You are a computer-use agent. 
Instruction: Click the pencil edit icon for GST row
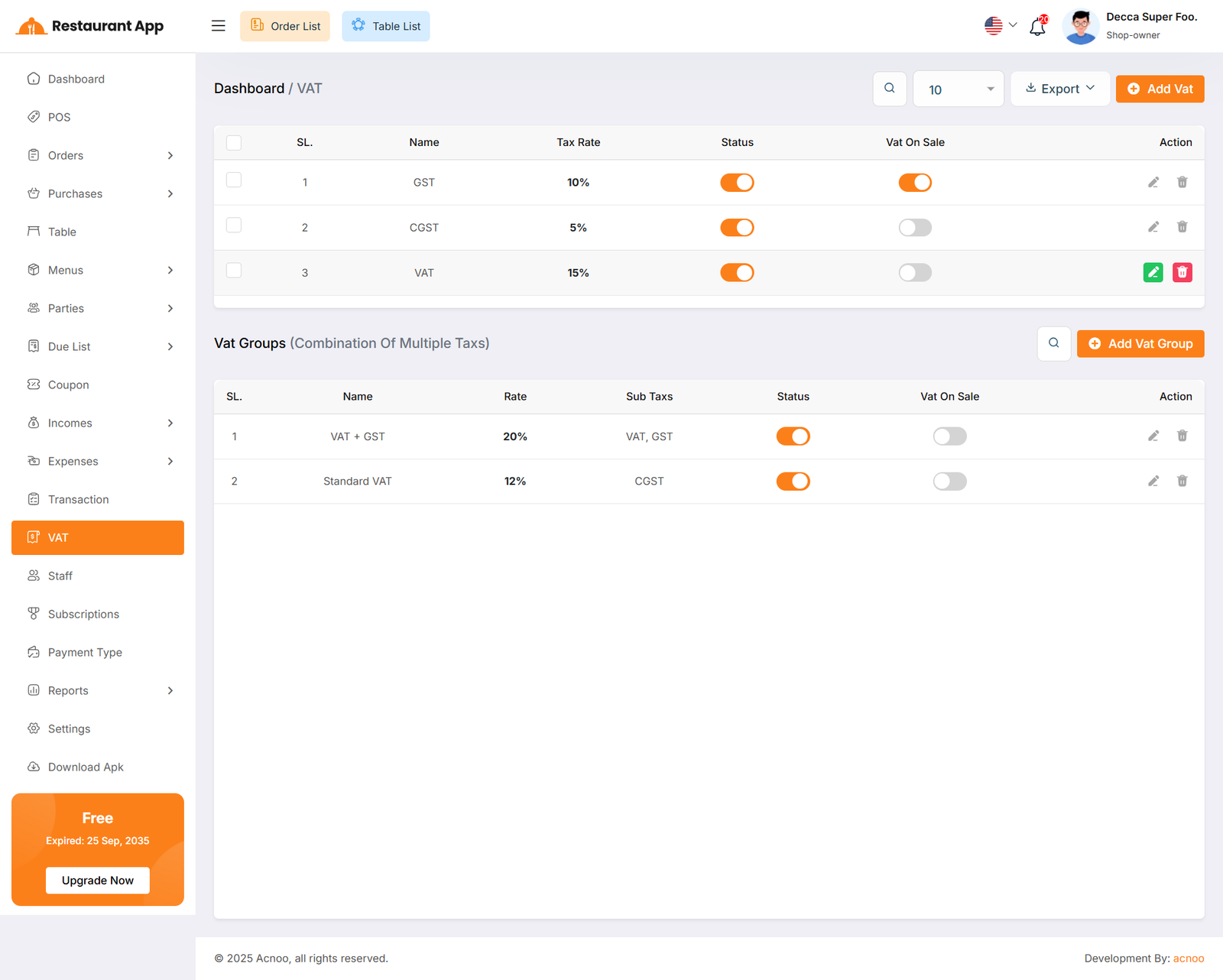(1153, 182)
